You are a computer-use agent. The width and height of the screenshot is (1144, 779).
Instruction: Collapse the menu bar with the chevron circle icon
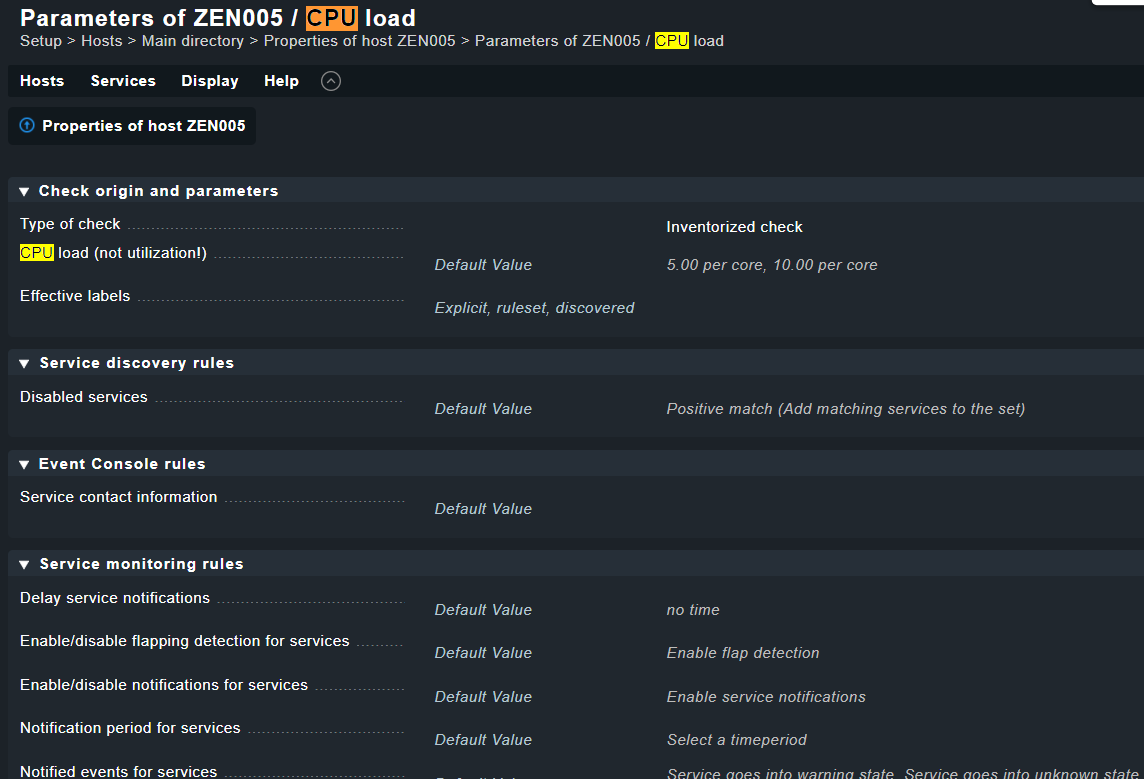point(330,81)
